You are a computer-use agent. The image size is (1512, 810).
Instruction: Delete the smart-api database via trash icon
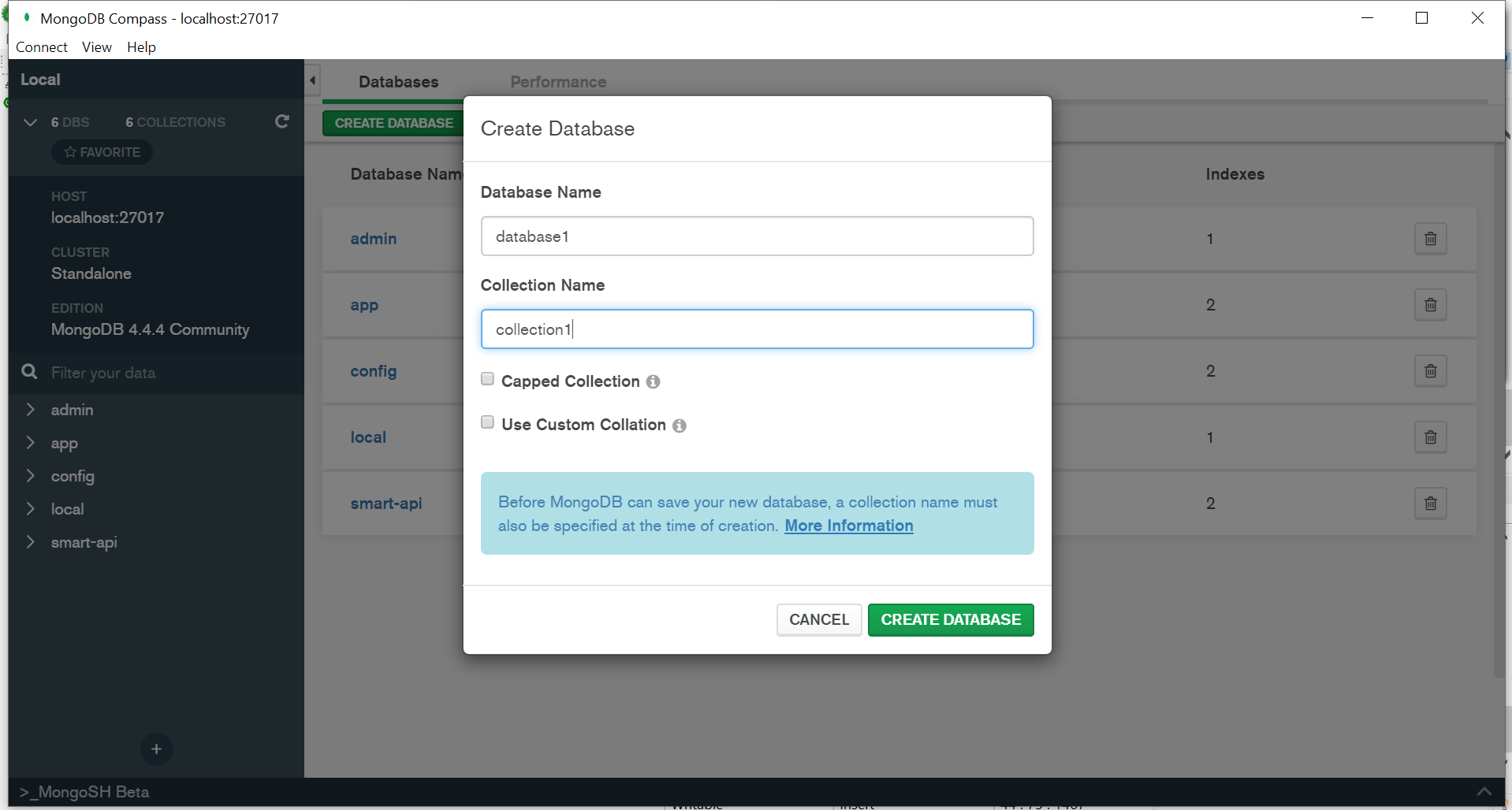click(1431, 503)
